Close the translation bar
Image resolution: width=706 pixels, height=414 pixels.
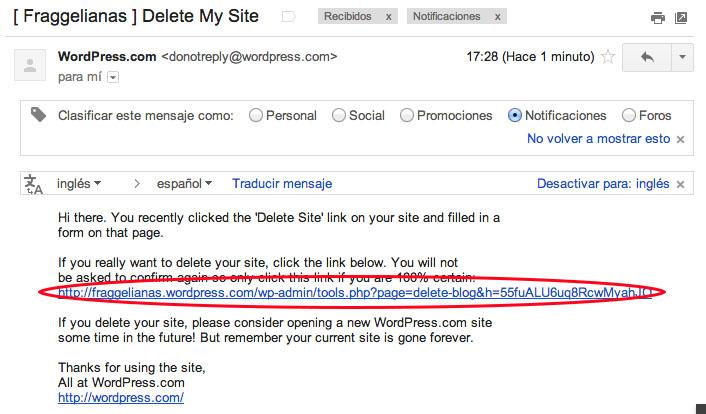tap(681, 184)
